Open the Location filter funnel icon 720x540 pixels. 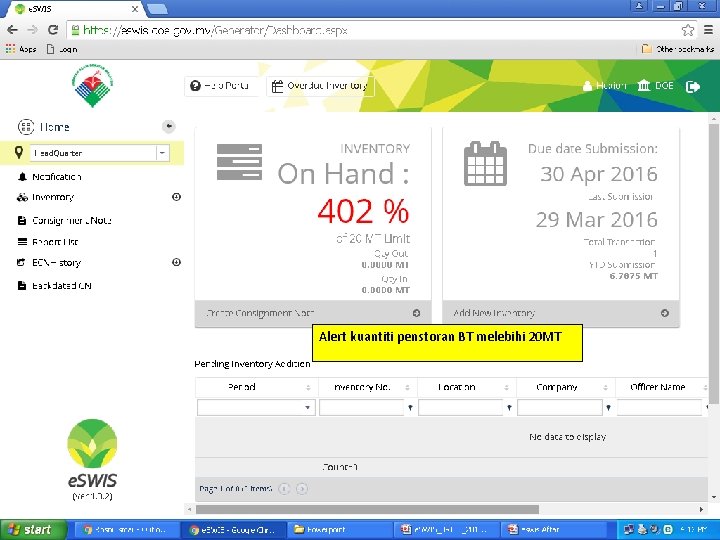(509, 407)
